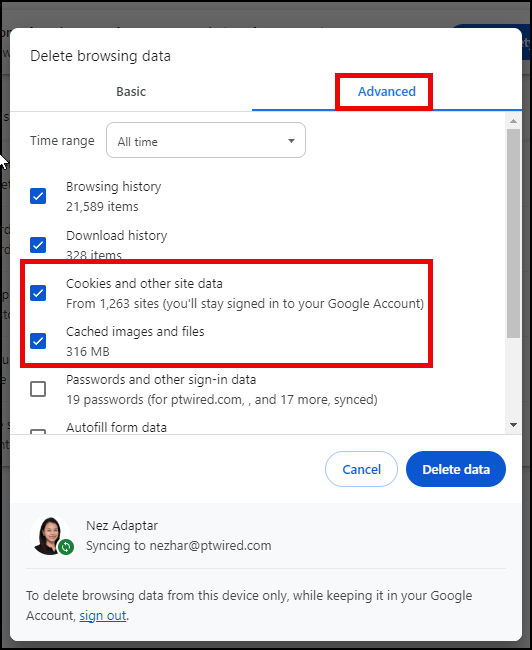
Task: Follow the sign out link
Action: point(102,616)
